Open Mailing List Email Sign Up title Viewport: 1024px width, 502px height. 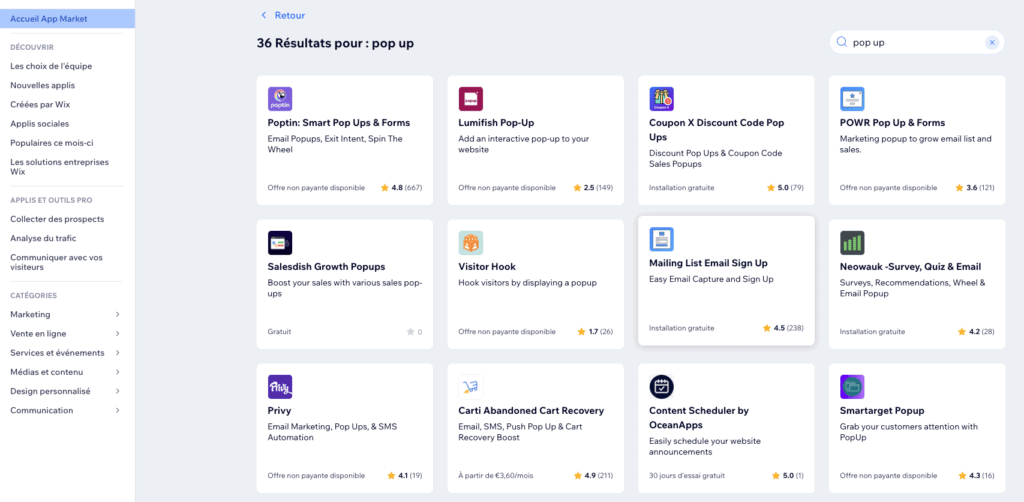pyautogui.click(x=709, y=263)
